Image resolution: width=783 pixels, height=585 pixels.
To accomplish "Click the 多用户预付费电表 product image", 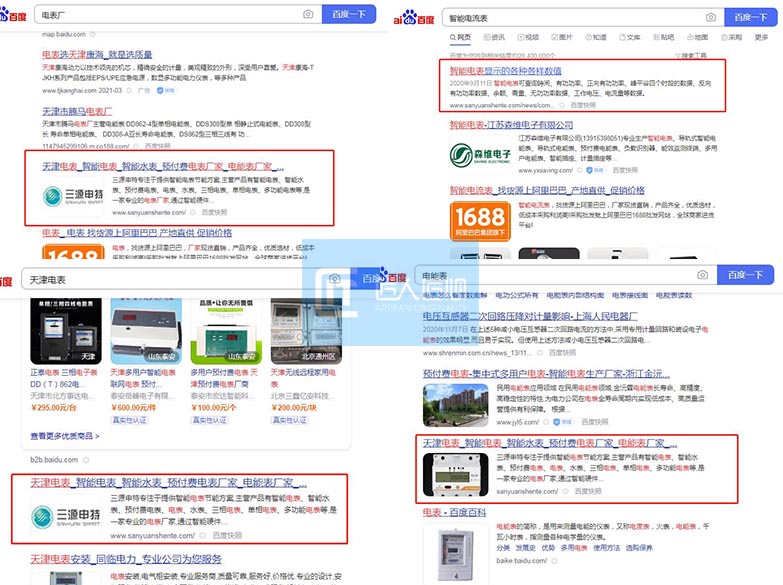I will tap(226, 331).
